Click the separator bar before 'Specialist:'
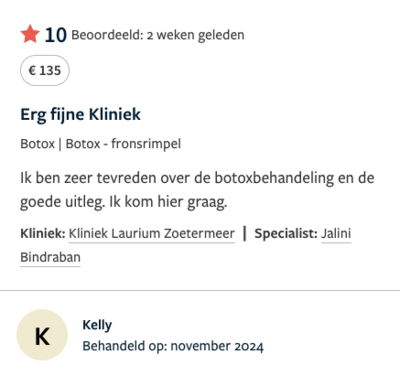 245,233
